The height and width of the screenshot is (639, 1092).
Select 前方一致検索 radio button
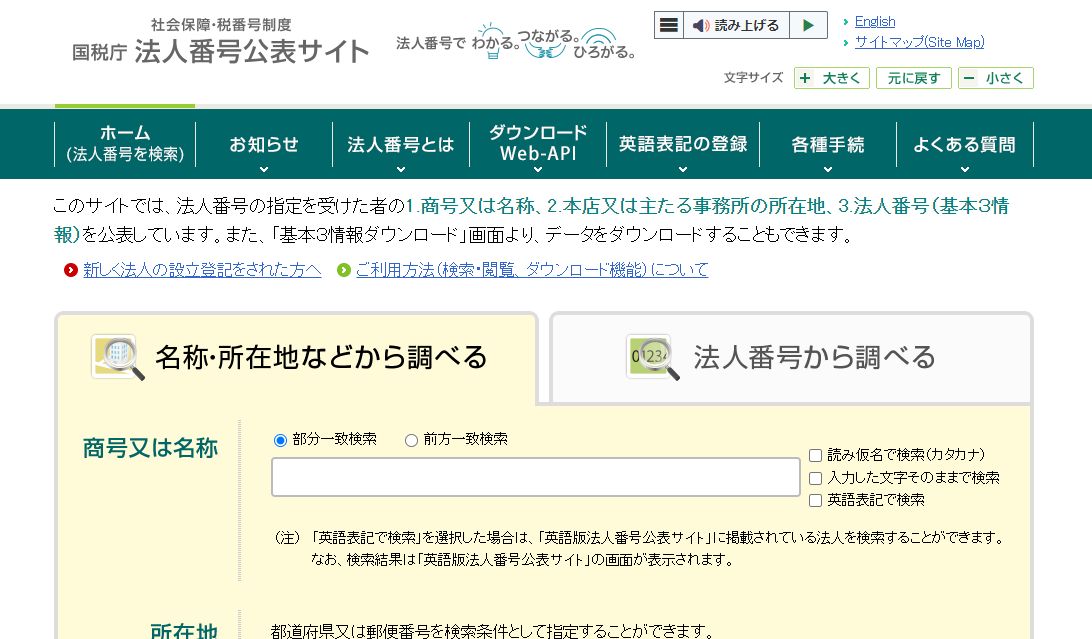pos(411,440)
